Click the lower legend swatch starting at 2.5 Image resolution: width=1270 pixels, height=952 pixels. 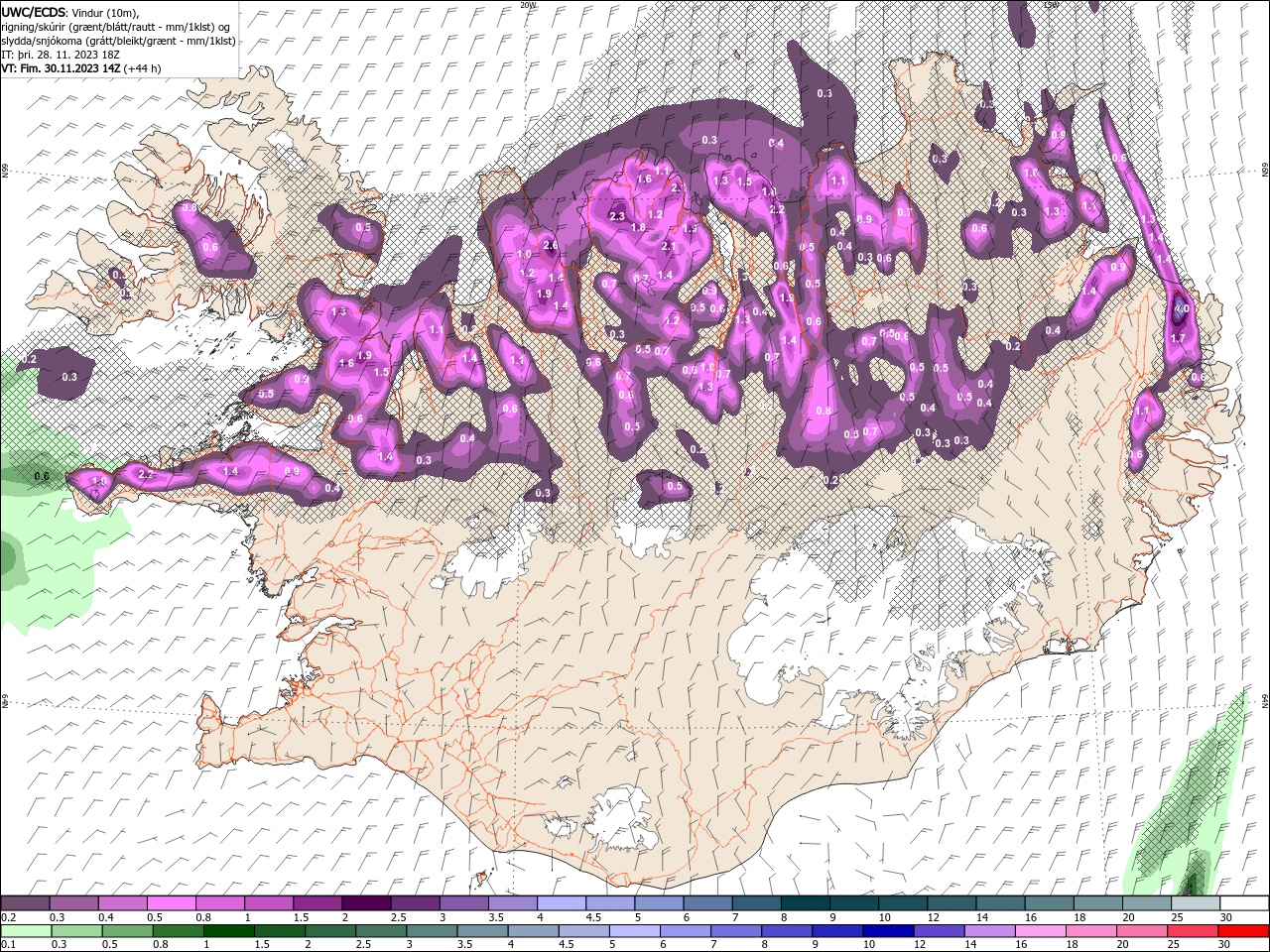click(x=380, y=931)
